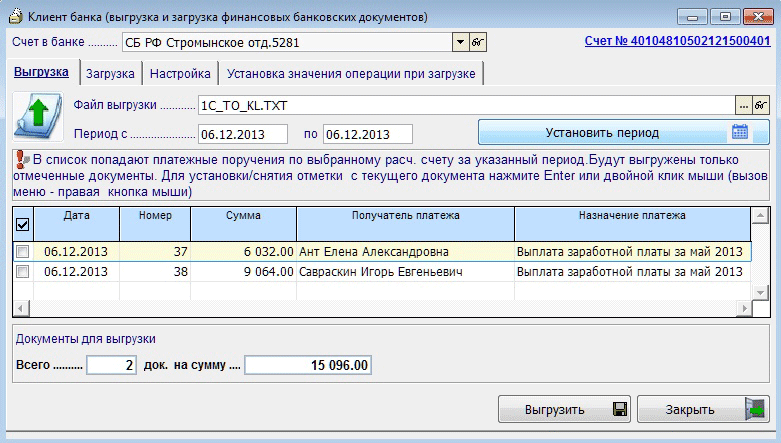Open the Настройка tab
781x443 pixels.
click(x=181, y=74)
